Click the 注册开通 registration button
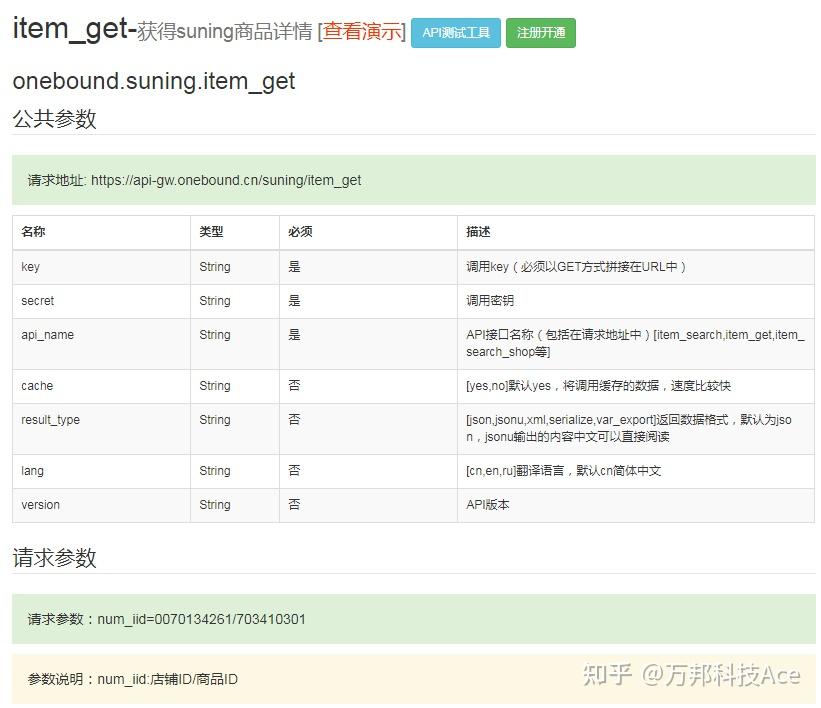This screenshot has width=821, height=708. click(x=540, y=32)
